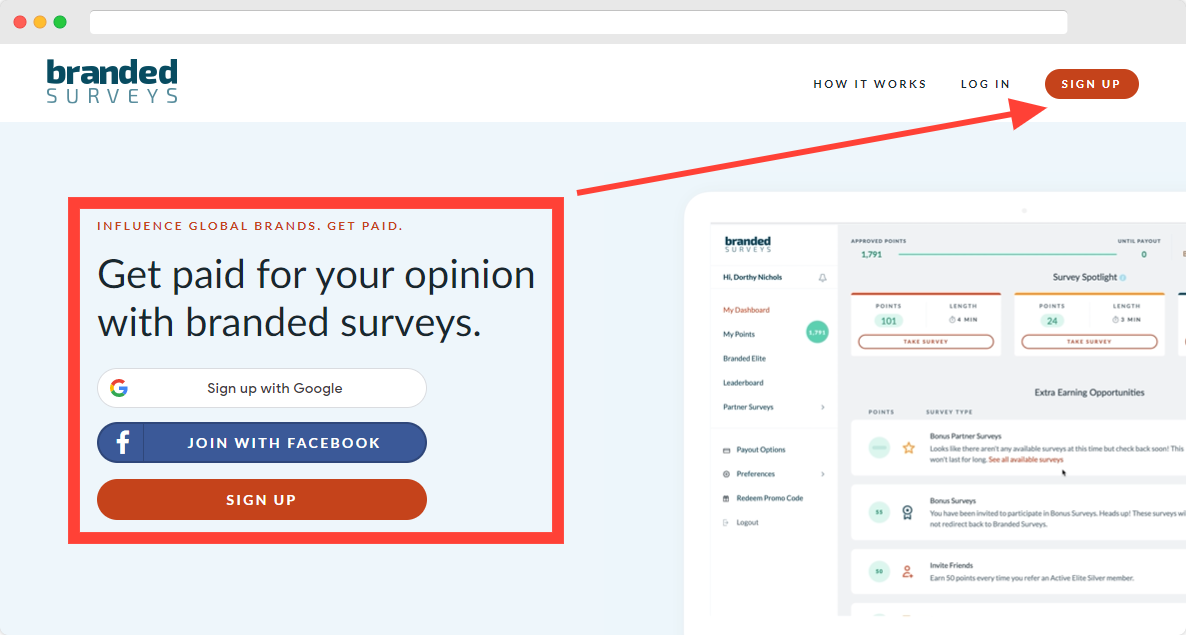Click the notification bell icon

tap(823, 277)
